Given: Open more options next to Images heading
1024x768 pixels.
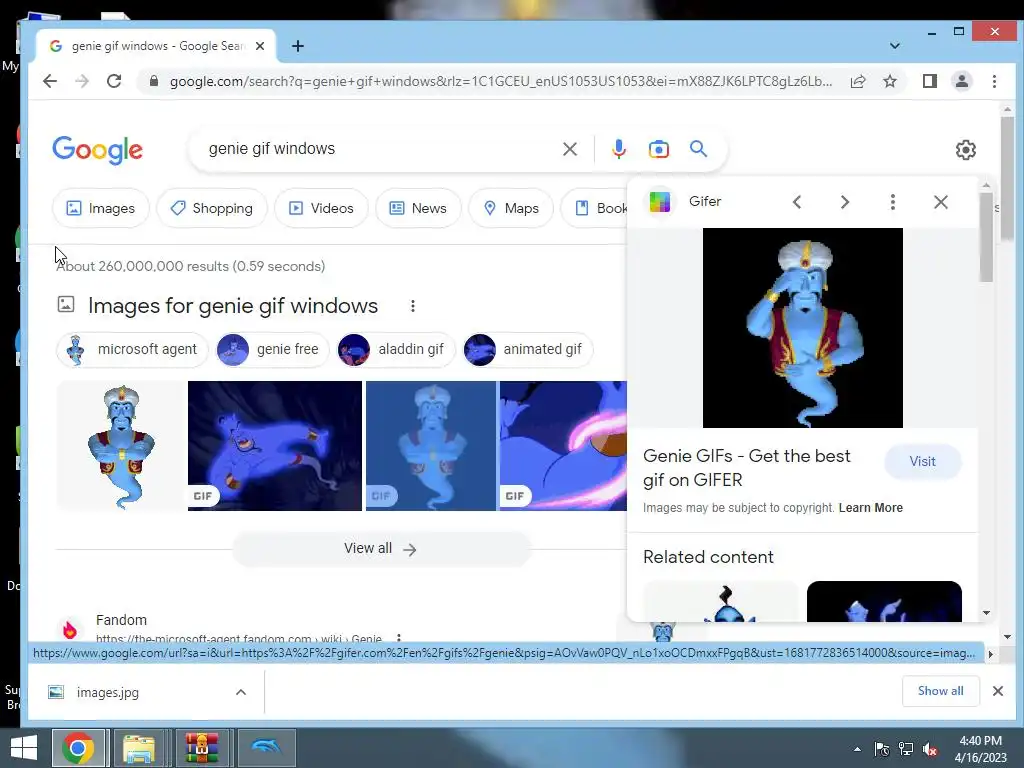Looking at the screenshot, I should coord(412,306).
